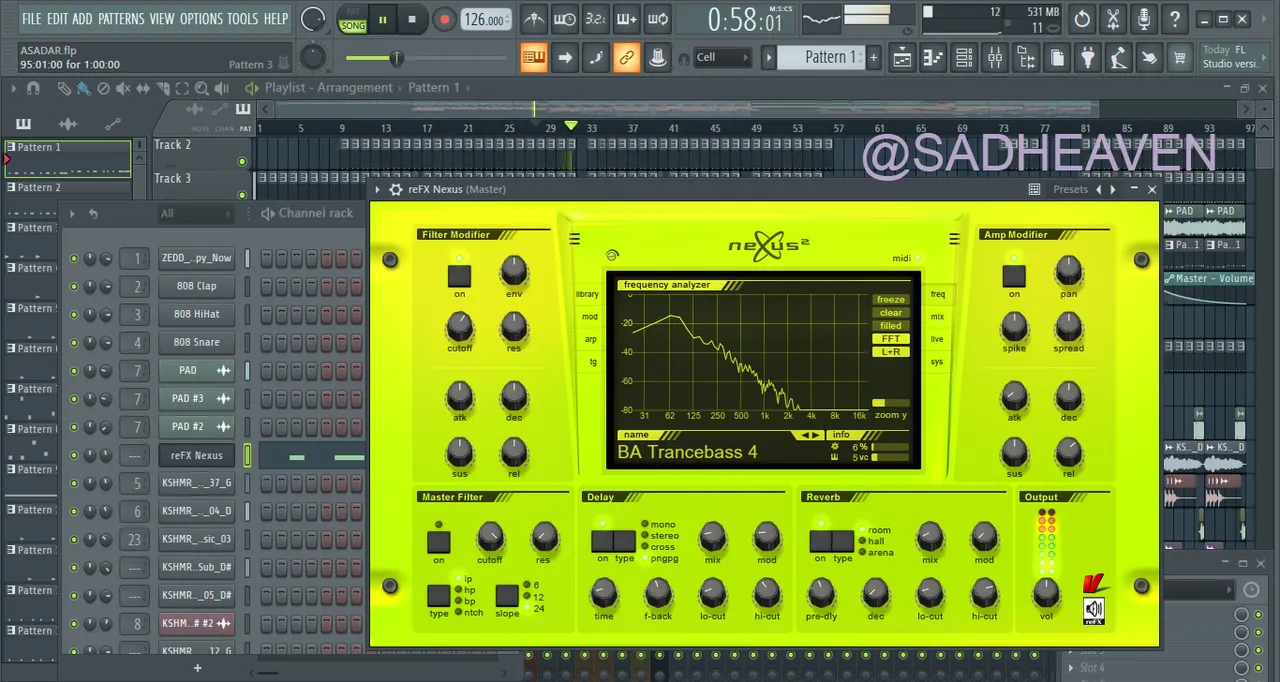Image resolution: width=1280 pixels, height=682 pixels.
Task: Select Pattern 2 in the pattern list
Action: pyautogui.click(x=68, y=187)
